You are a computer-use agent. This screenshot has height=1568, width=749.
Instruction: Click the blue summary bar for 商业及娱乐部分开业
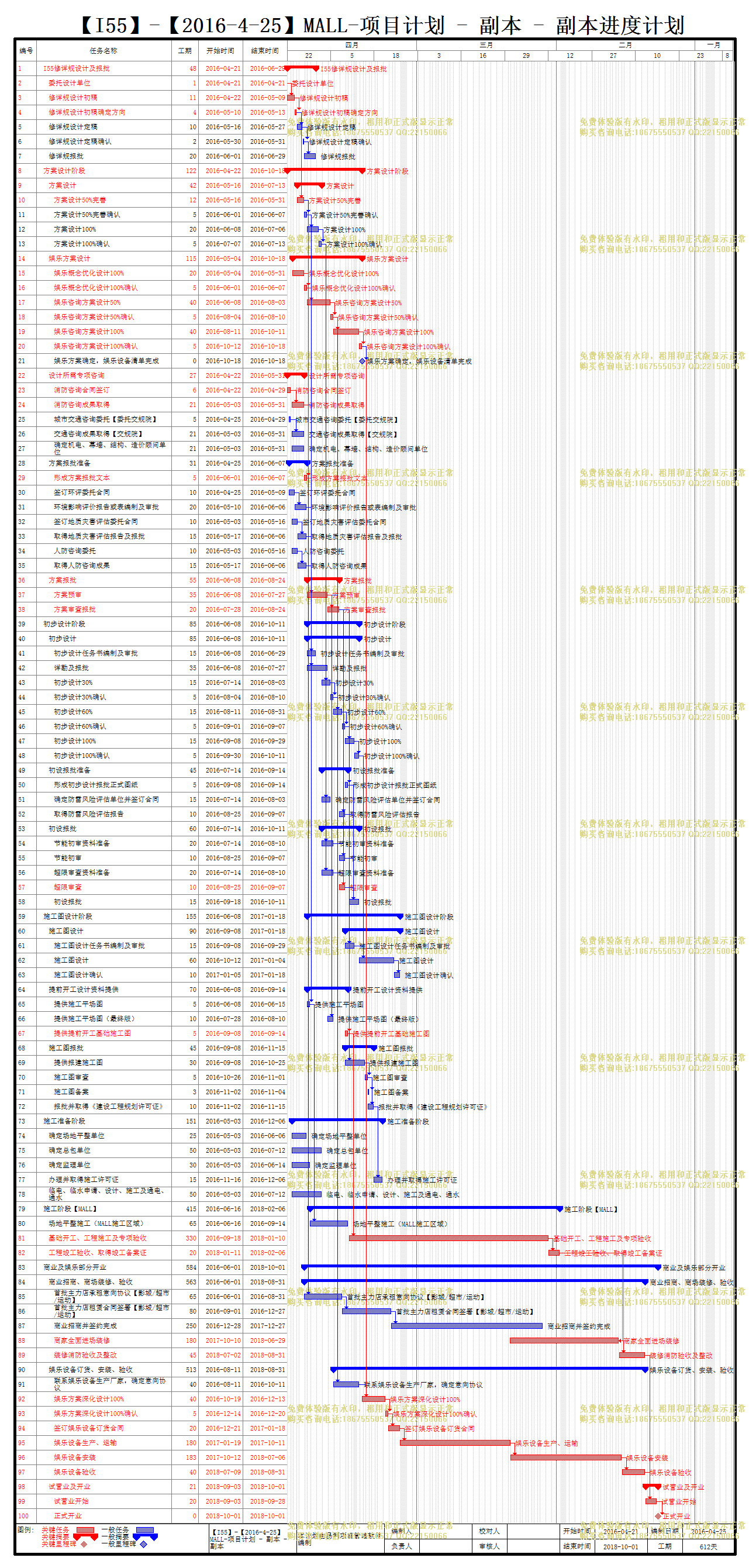[481, 1267]
